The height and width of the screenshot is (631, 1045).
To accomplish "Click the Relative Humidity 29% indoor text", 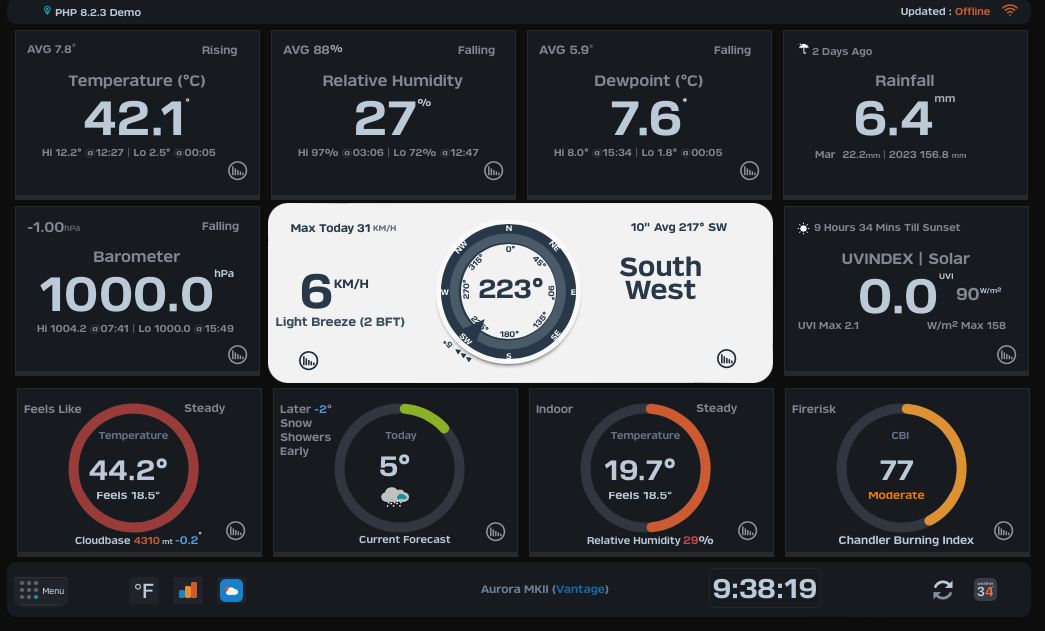I will (x=650, y=540).
